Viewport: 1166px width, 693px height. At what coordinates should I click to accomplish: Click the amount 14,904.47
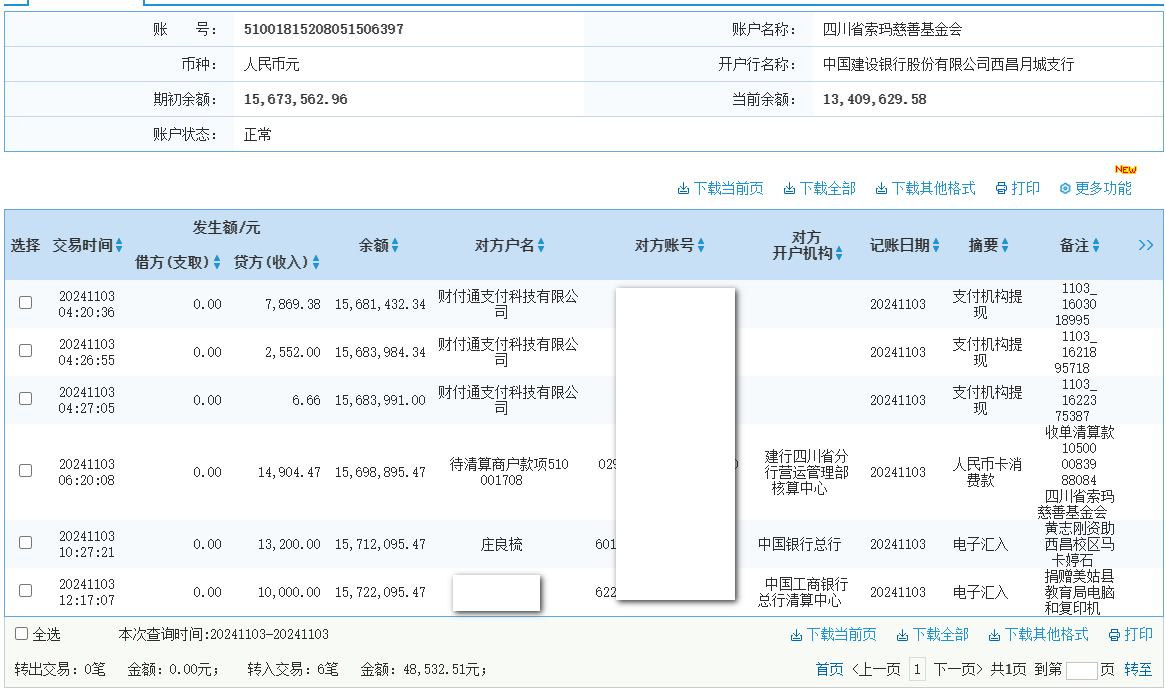289,472
